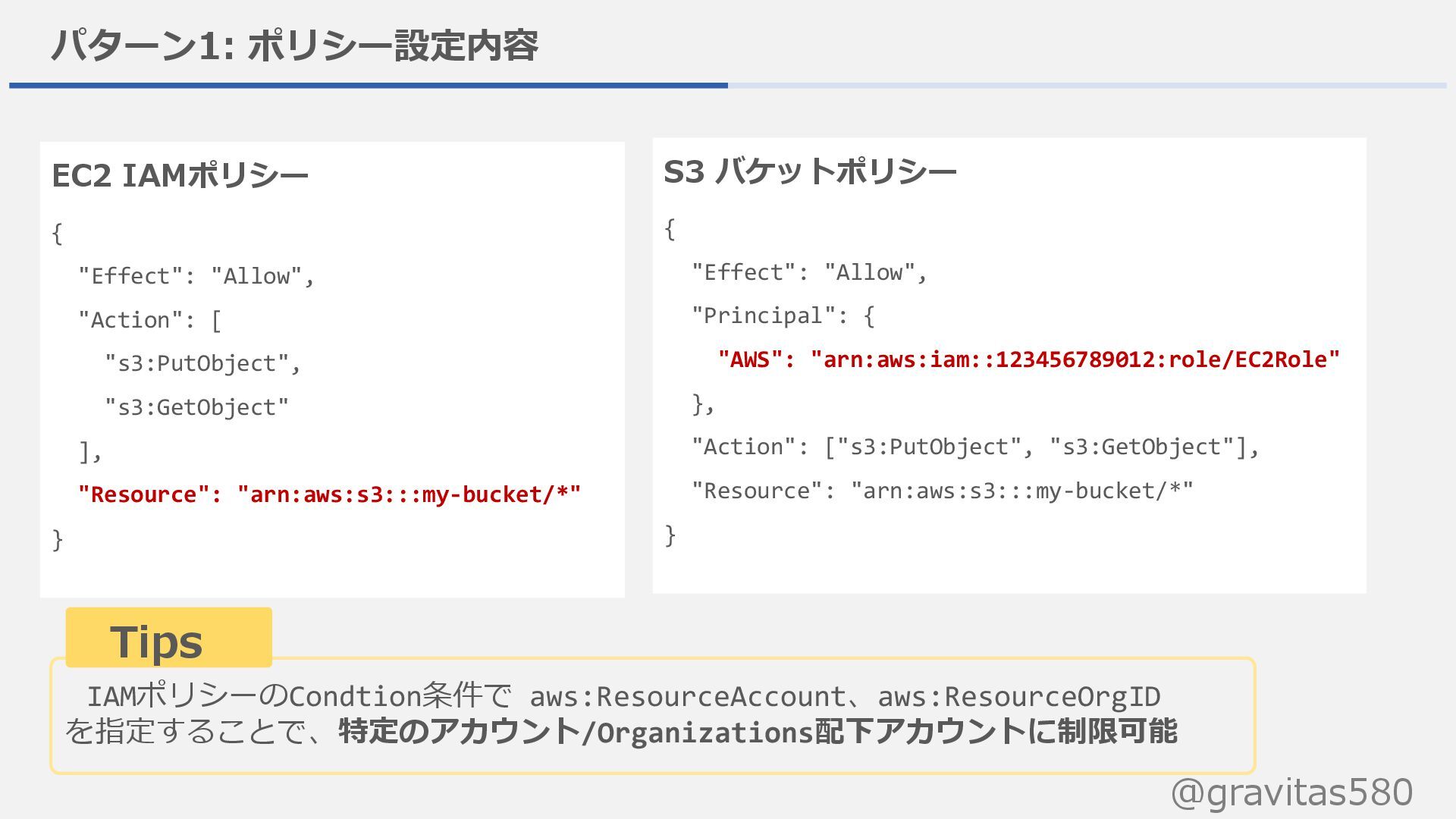Click the Resource line in S3 bucket policy
Screen dimensions: 1456x819
(x=942, y=491)
